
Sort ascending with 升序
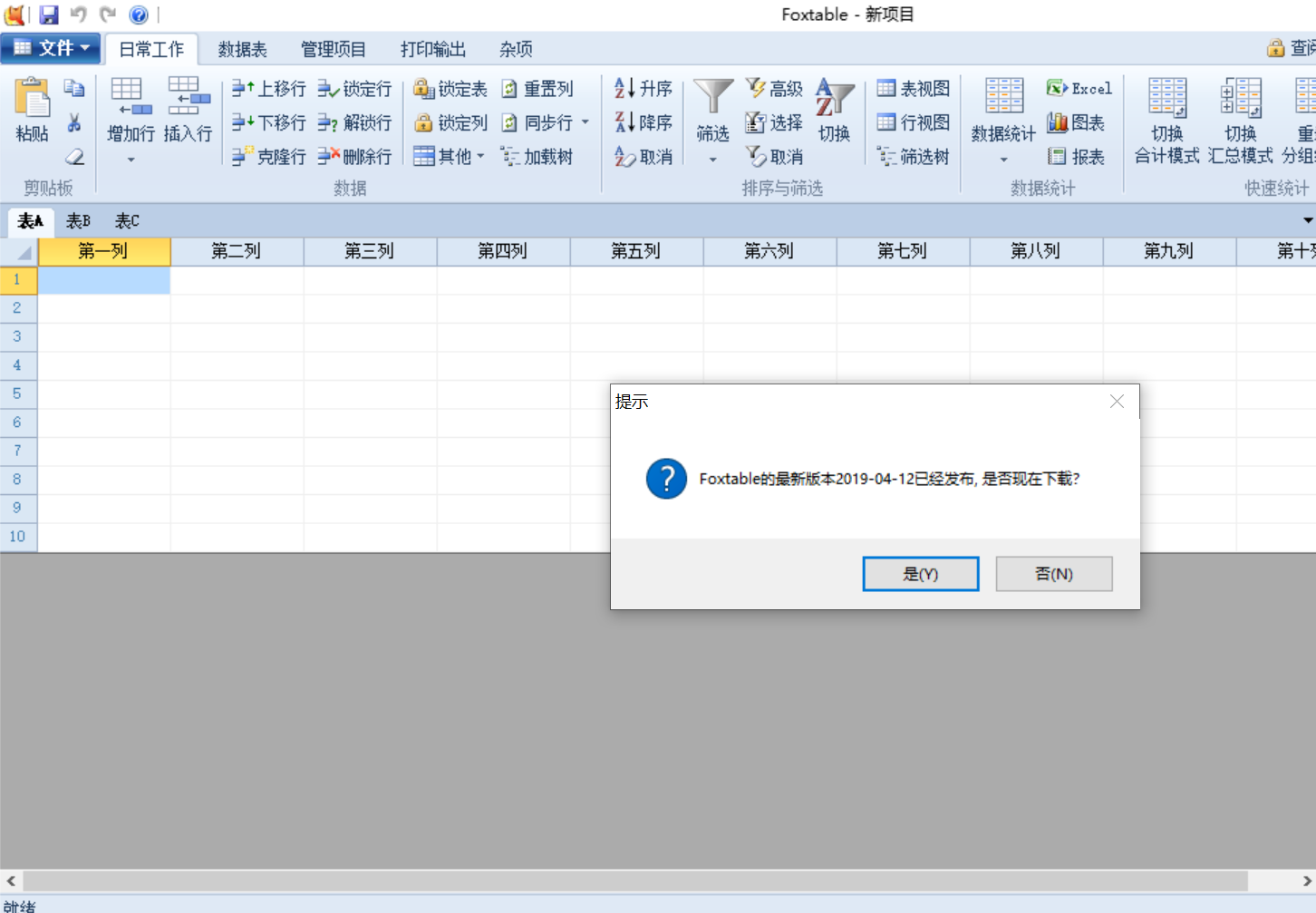643,88
